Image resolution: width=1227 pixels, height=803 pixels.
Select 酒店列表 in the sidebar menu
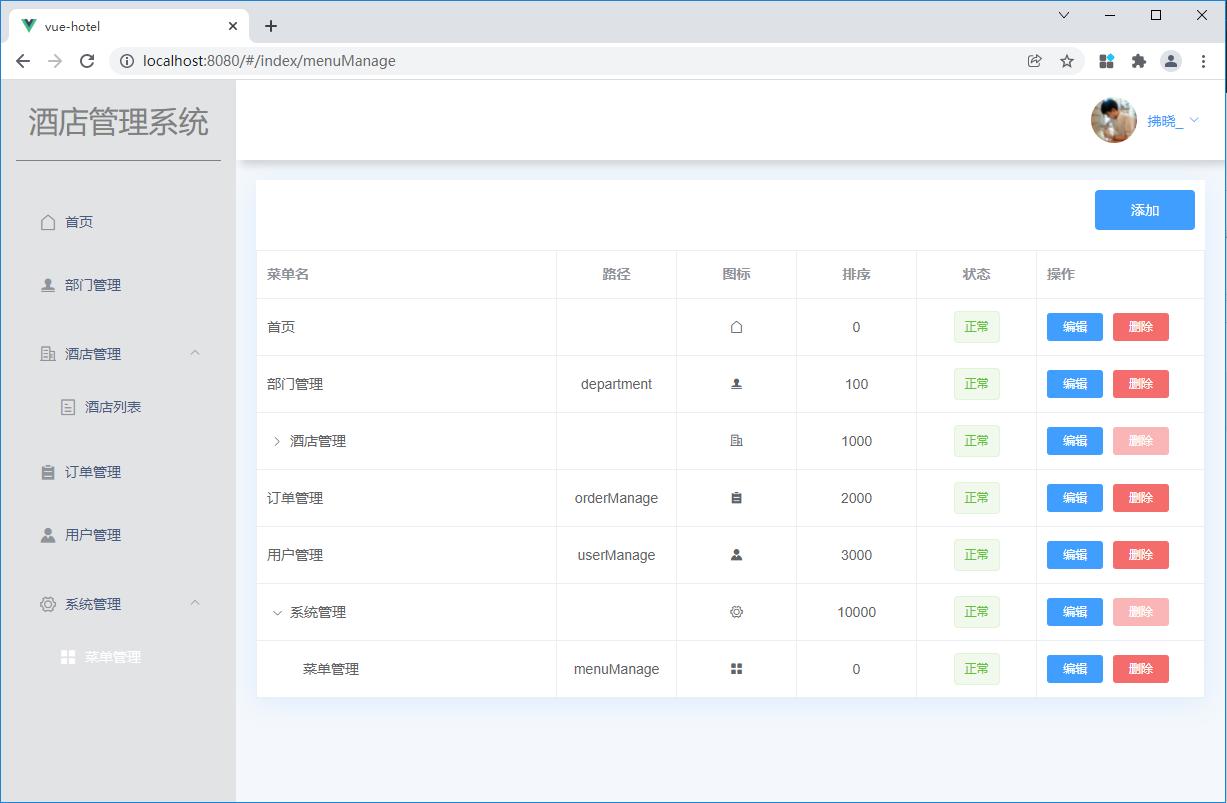click(x=114, y=407)
